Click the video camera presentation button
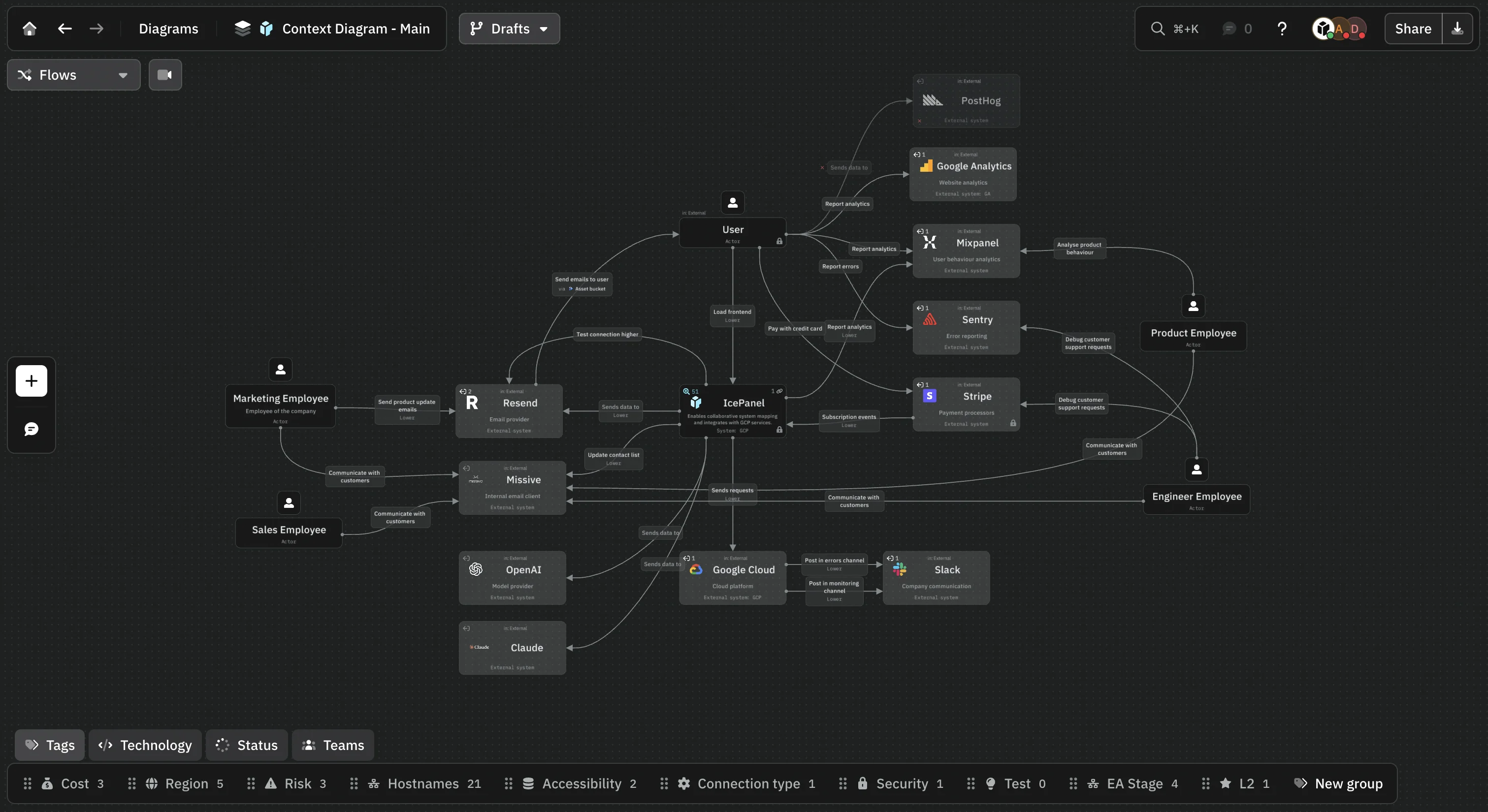1488x812 pixels. tap(165, 74)
